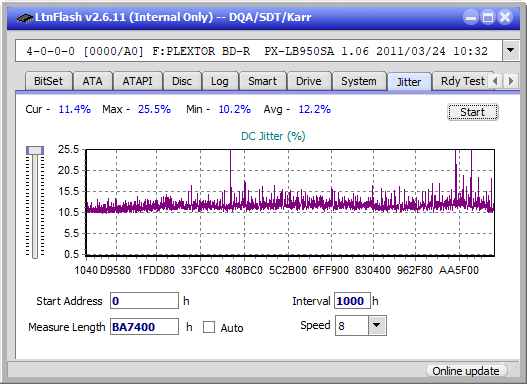
Task: Go to the Smart tab
Action: coord(262,81)
